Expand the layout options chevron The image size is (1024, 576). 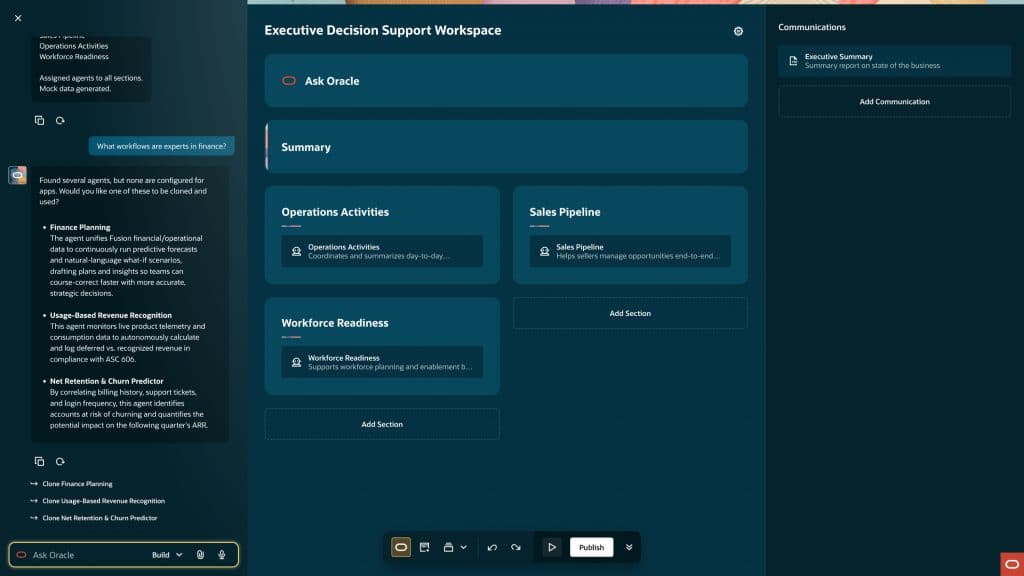pyautogui.click(x=464, y=547)
